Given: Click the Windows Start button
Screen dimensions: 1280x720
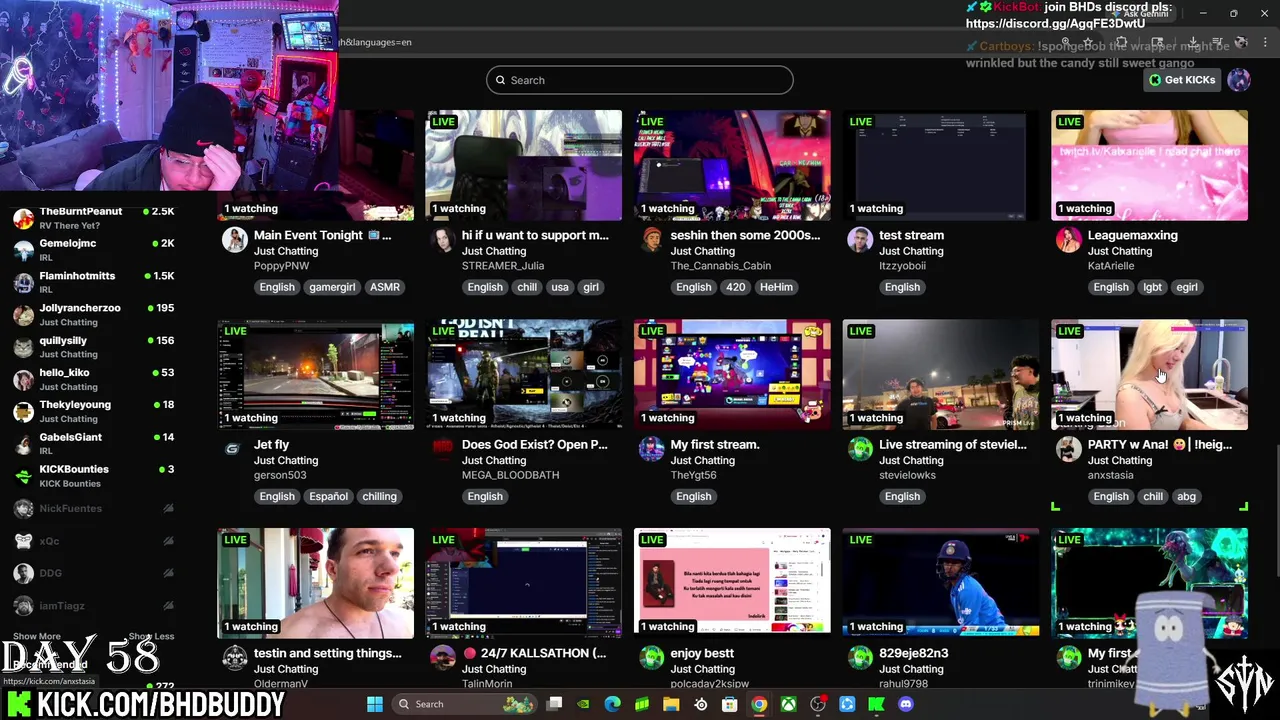Looking at the screenshot, I should click(x=374, y=704).
